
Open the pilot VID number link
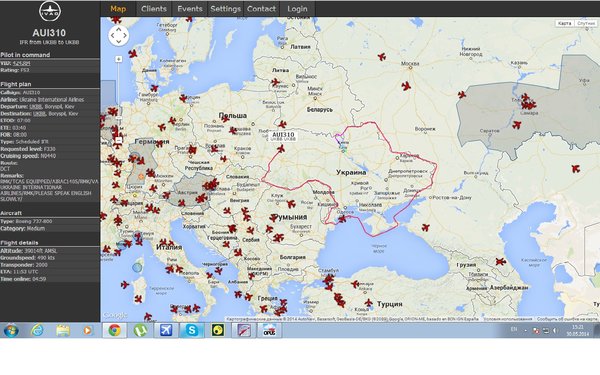[21, 63]
